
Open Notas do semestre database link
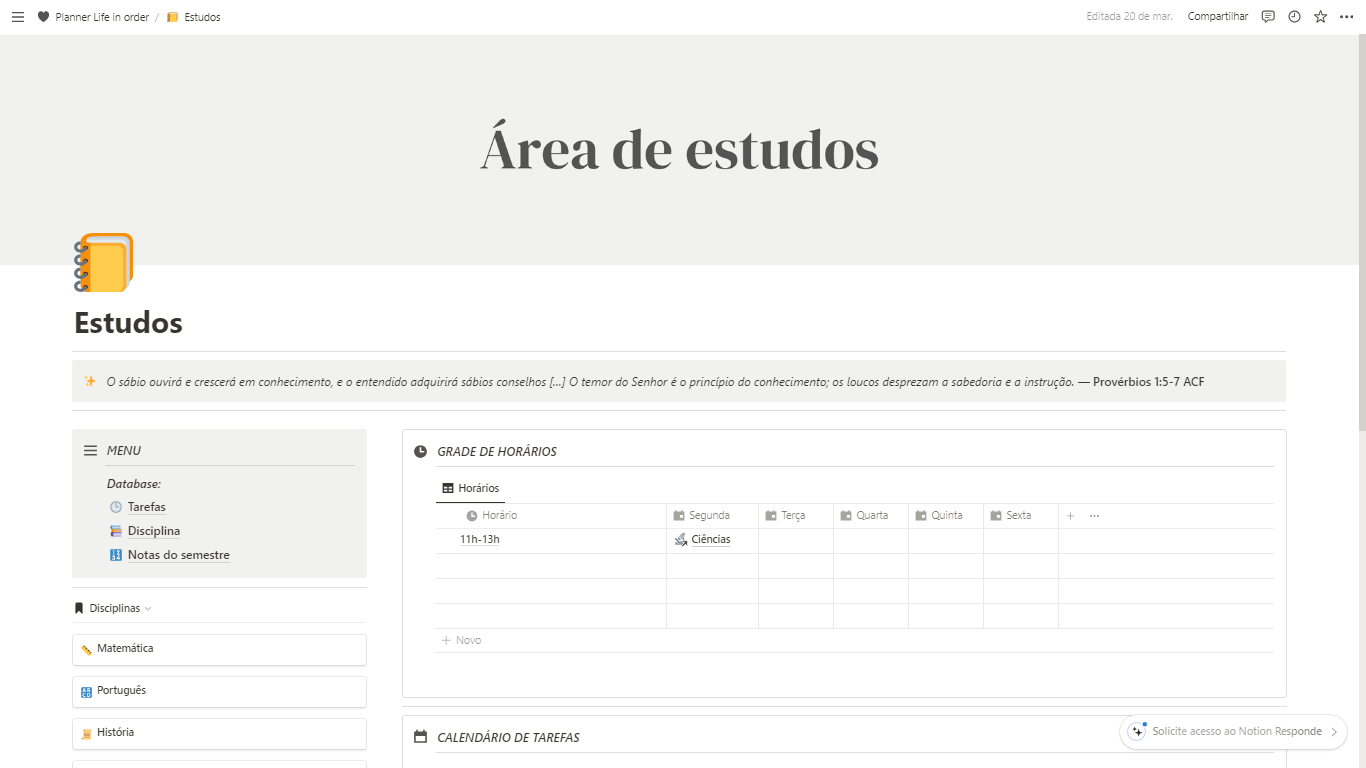pos(178,555)
